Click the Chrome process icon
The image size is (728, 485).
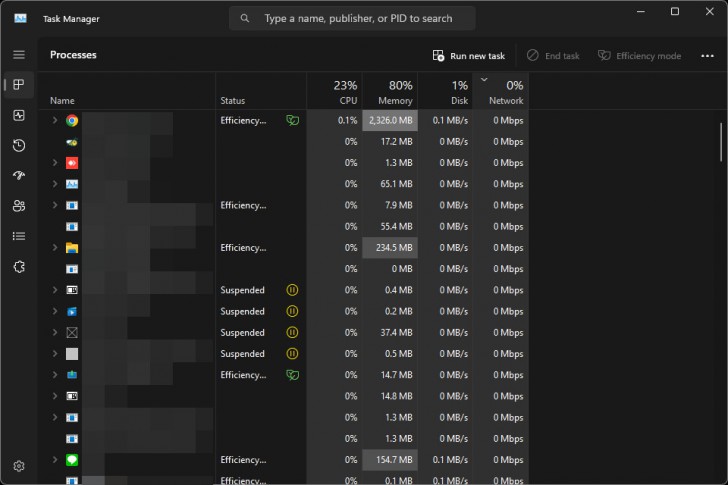[x=72, y=121]
